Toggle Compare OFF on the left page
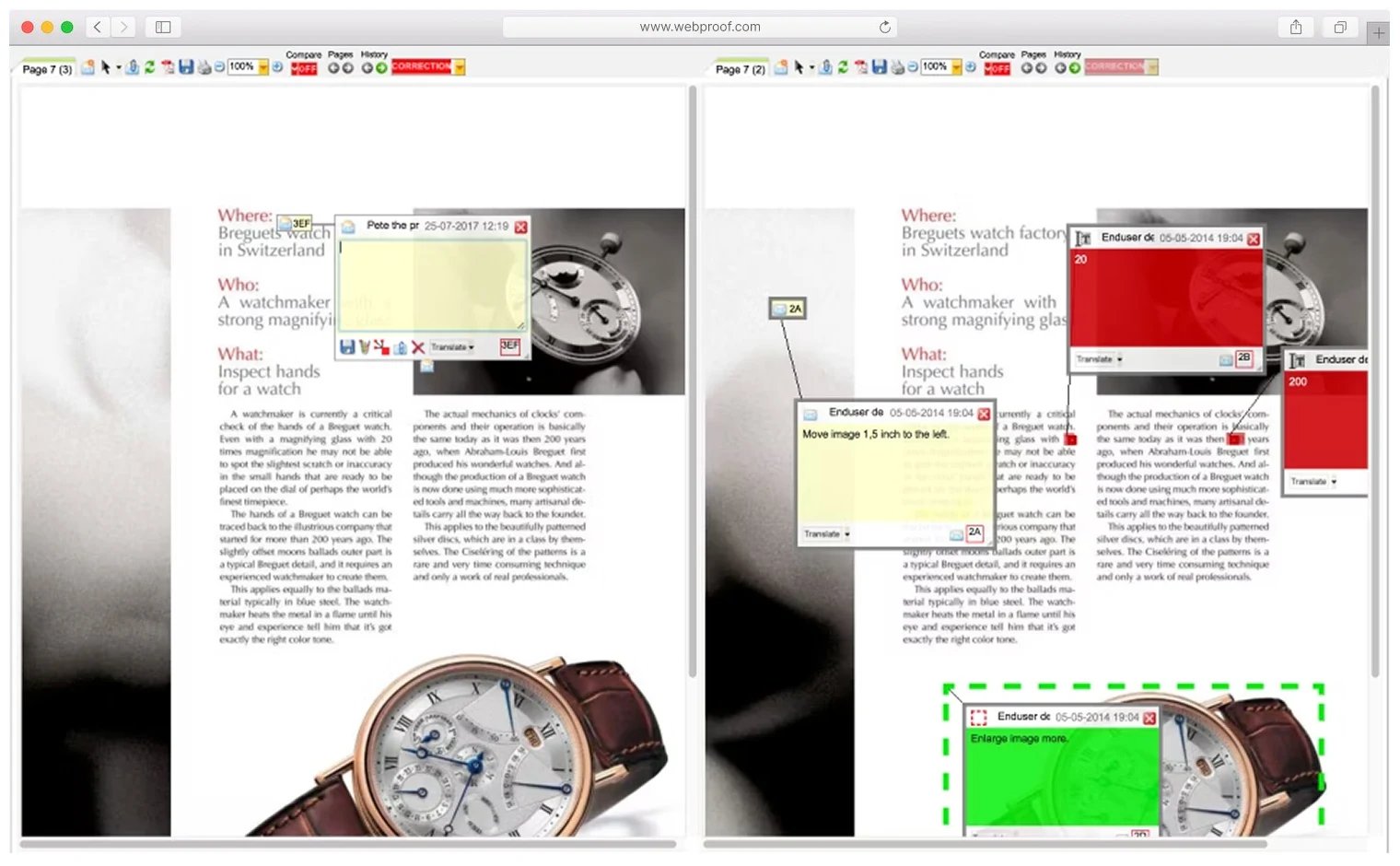1400x866 pixels. tap(304, 66)
